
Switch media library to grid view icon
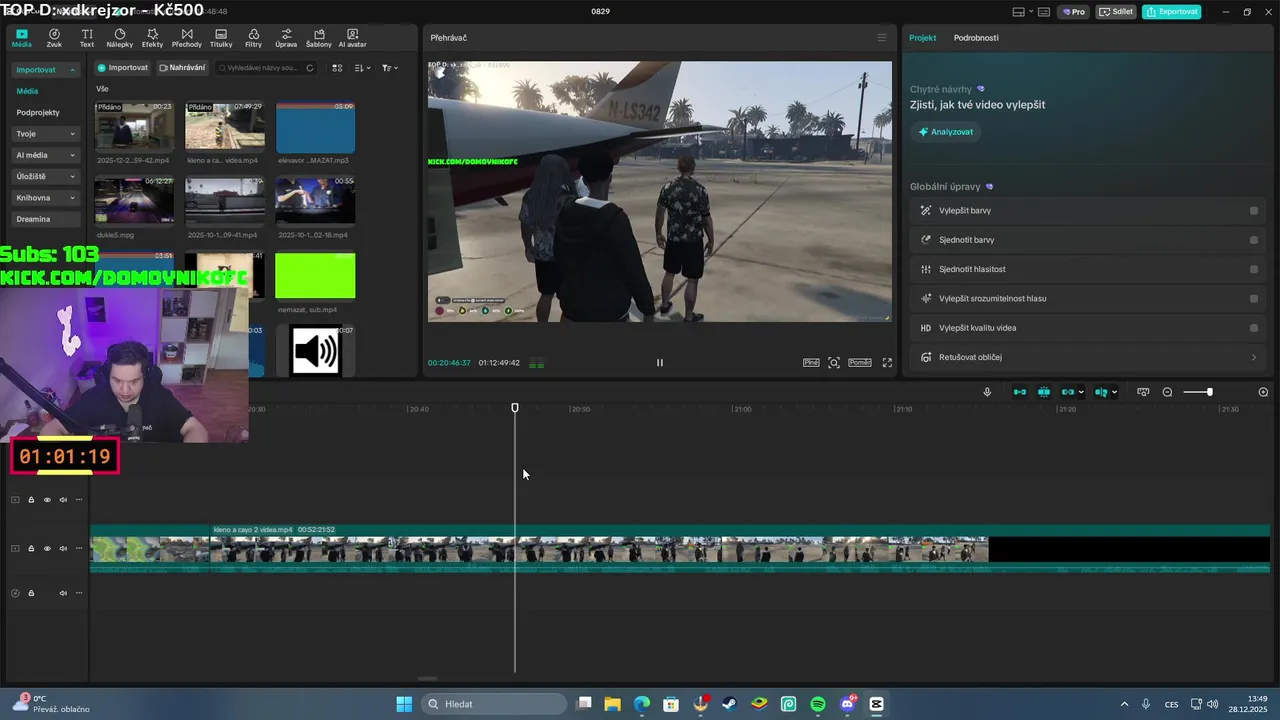[337, 68]
